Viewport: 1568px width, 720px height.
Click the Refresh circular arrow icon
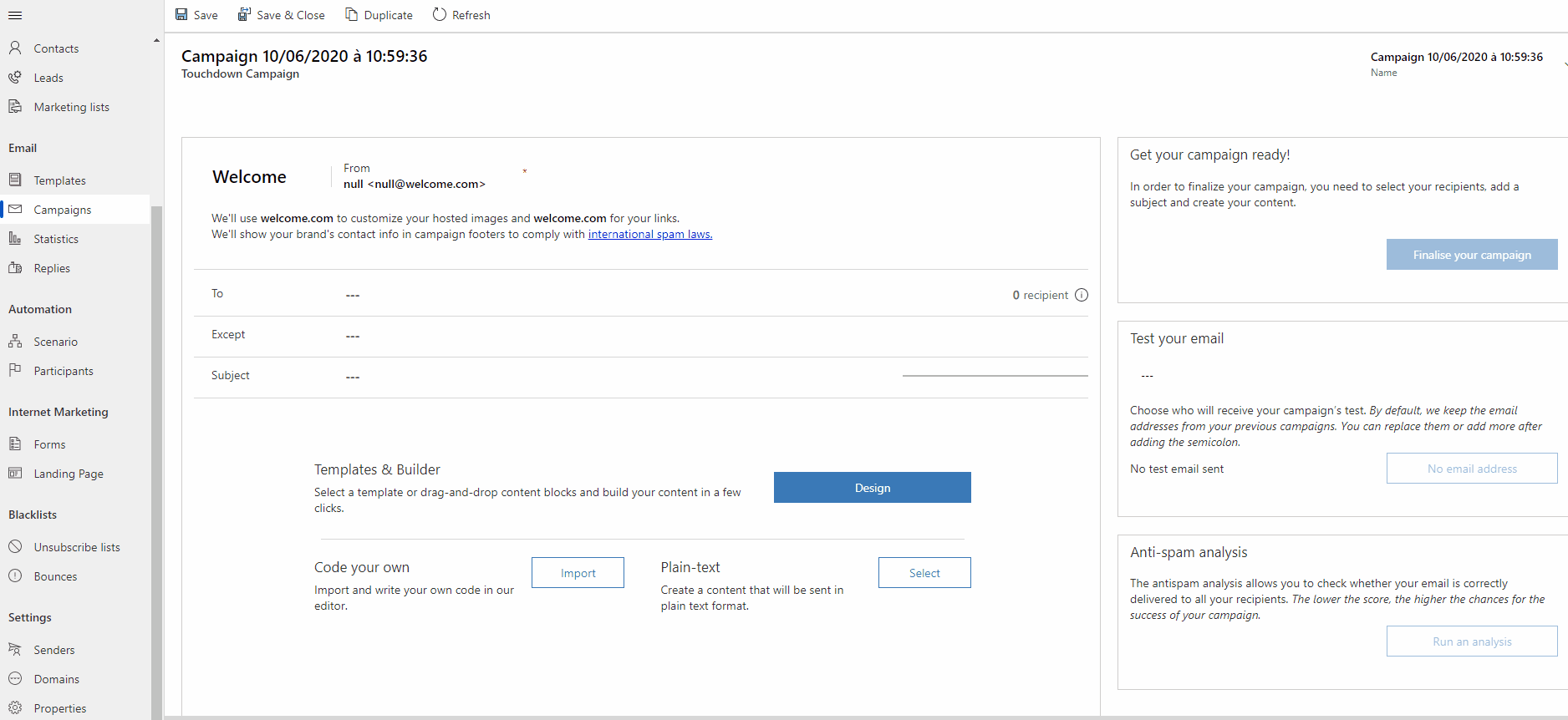(x=440, y=15)
